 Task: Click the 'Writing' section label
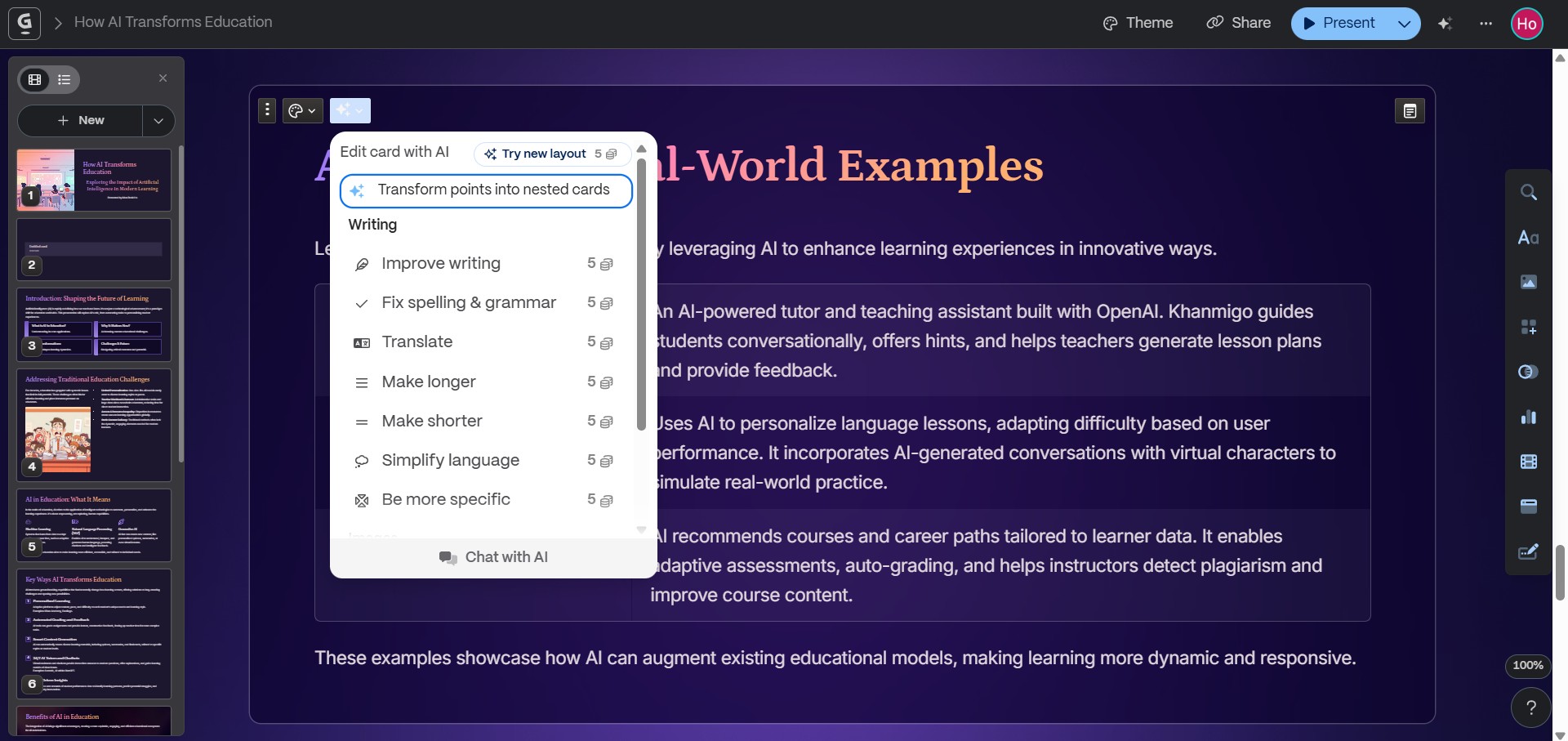coord(372,225)
